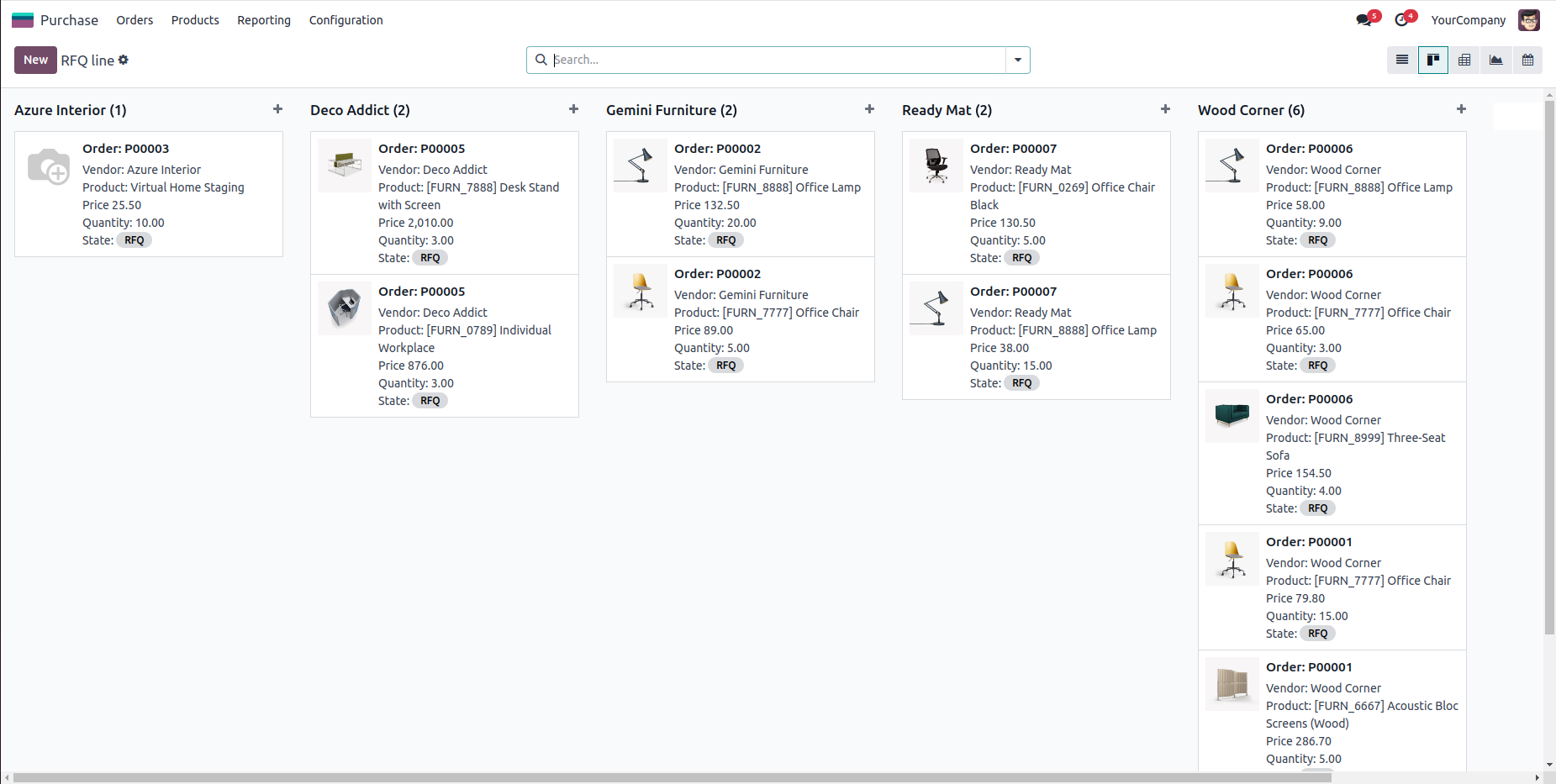Screen dimensions: 1556x784
Task: Open the Configuration menu
Action: point(345,20)
